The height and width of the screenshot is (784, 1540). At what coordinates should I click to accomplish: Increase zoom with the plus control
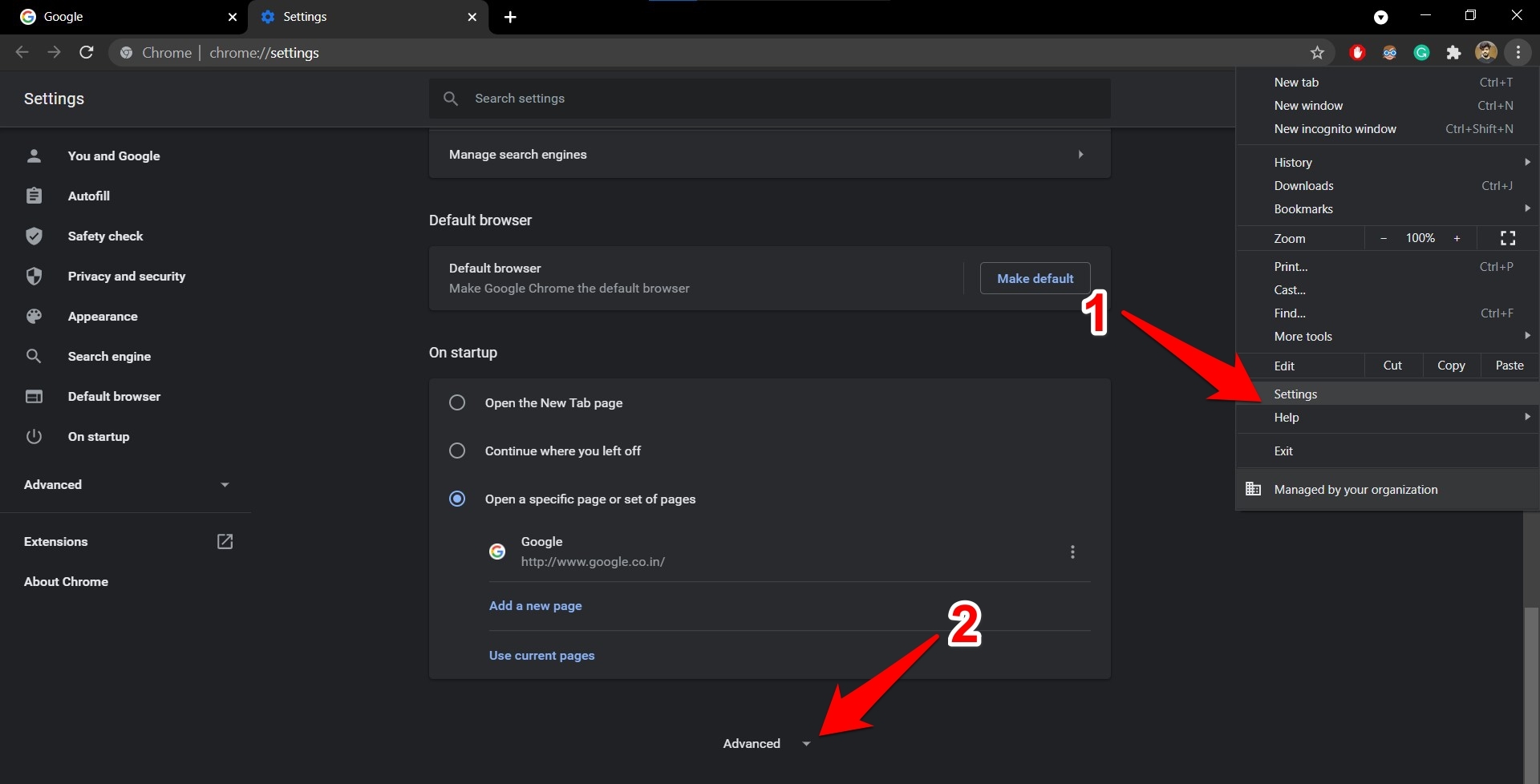click(x=1458, y=238)
